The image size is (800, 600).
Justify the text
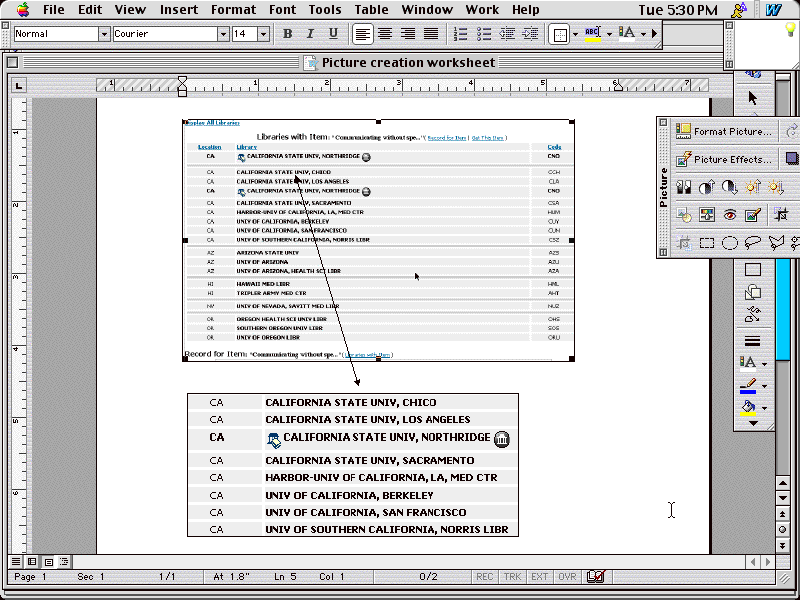click(431, 34)
